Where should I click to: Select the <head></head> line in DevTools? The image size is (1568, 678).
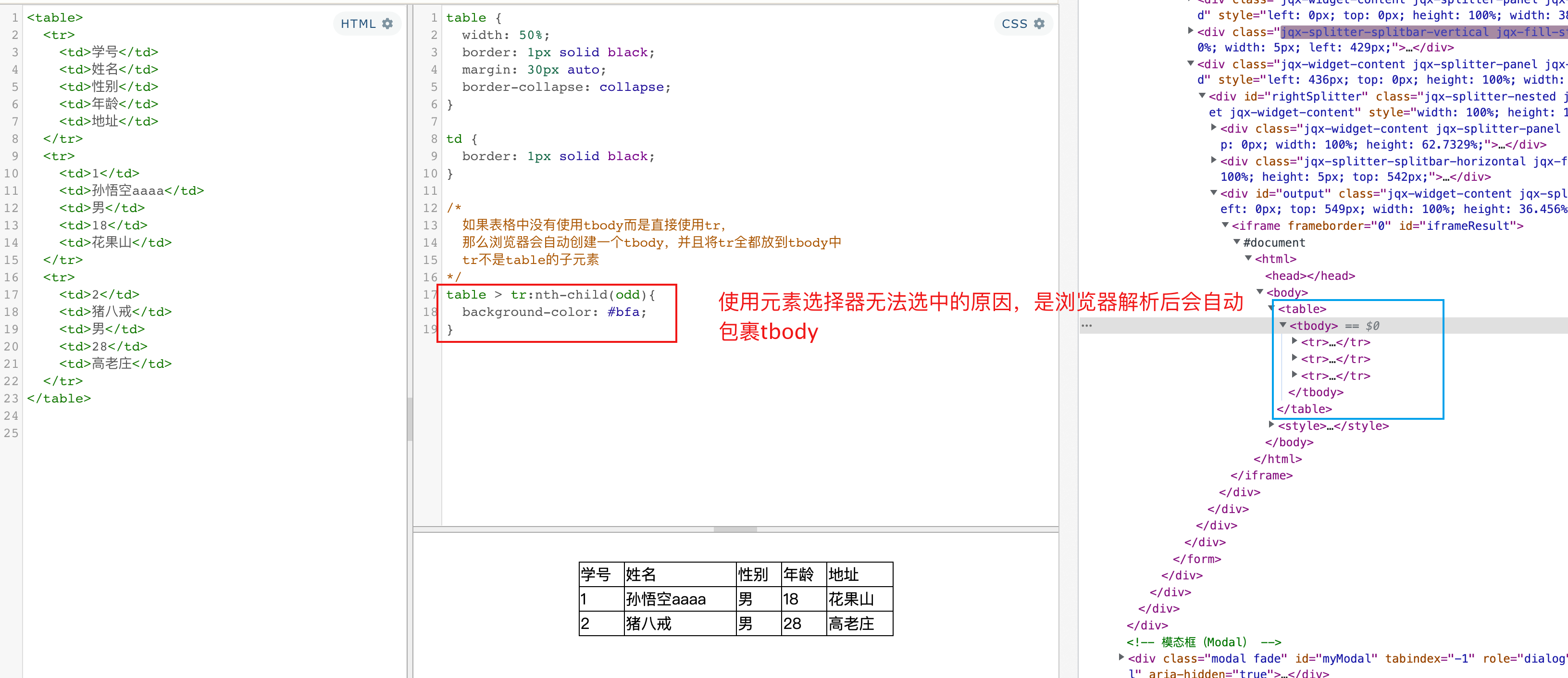coord(1310,276)
